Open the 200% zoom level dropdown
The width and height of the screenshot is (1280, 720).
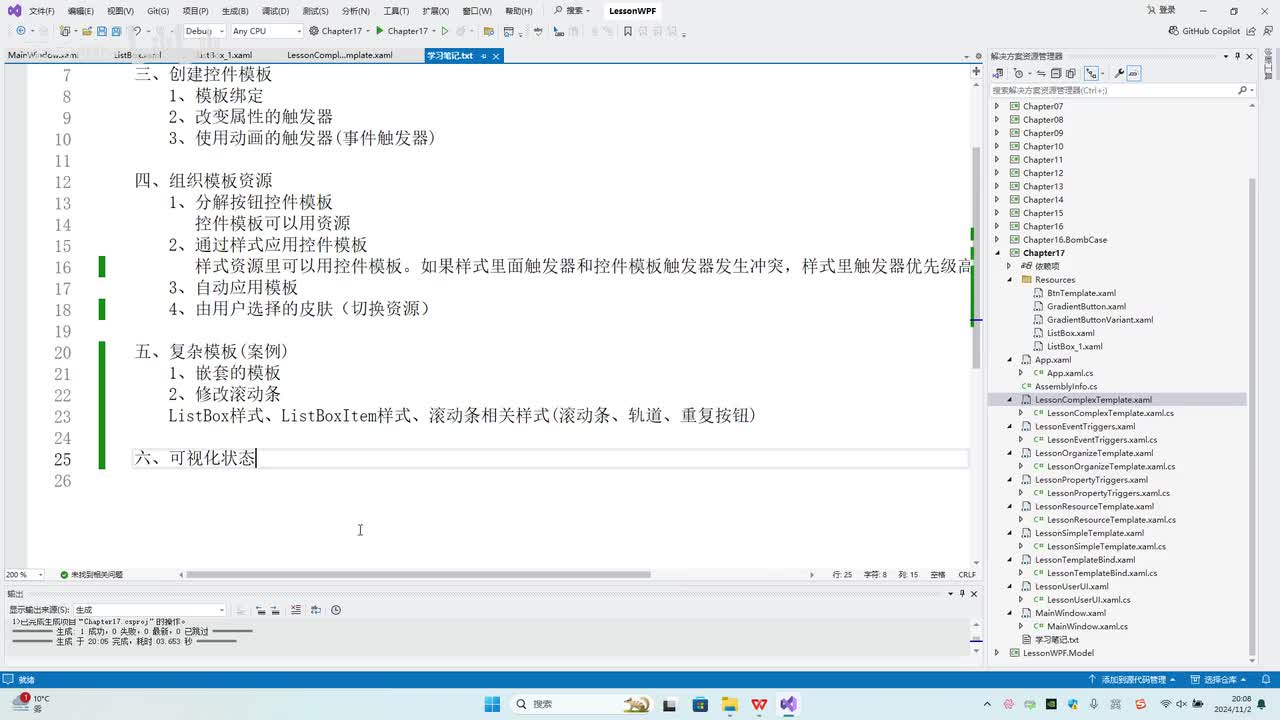pos(24,575)
